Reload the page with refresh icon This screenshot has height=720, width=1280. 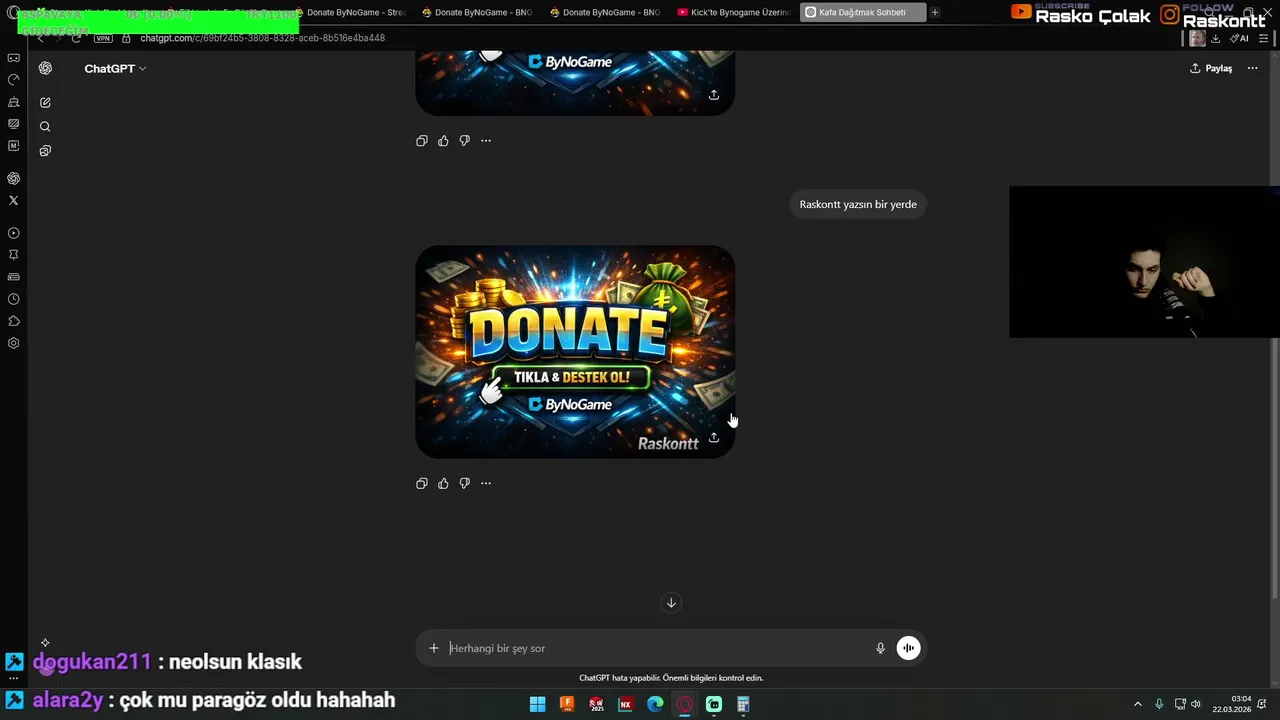pyautogui.click(x=76, y=38)
